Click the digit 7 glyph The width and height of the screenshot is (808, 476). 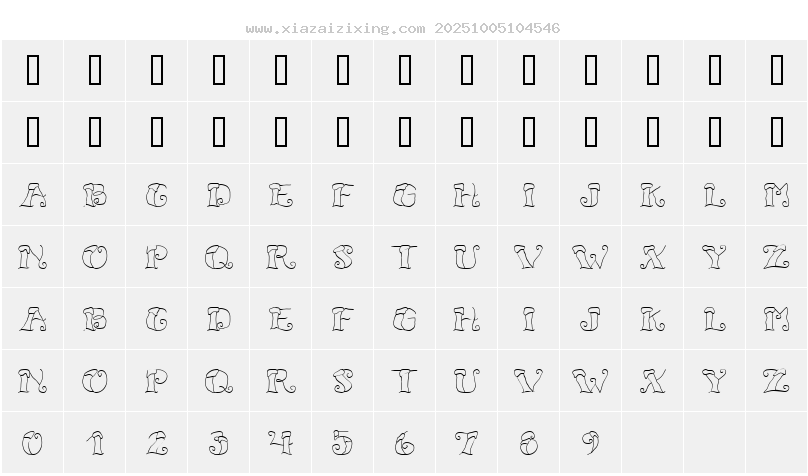467,442
